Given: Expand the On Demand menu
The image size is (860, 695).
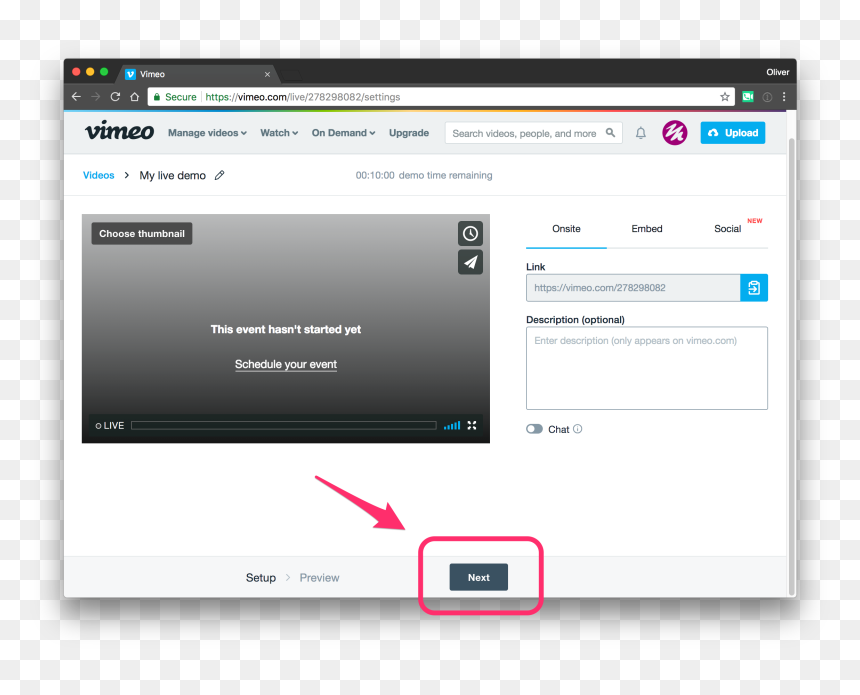Looking at the screenshot, I should point(343,133).
